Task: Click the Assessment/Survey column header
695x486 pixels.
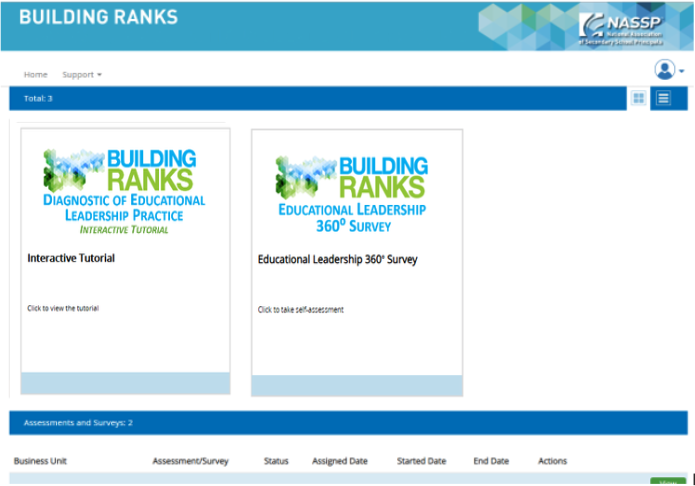Action: pyautogui.click(x=191, y=461)
